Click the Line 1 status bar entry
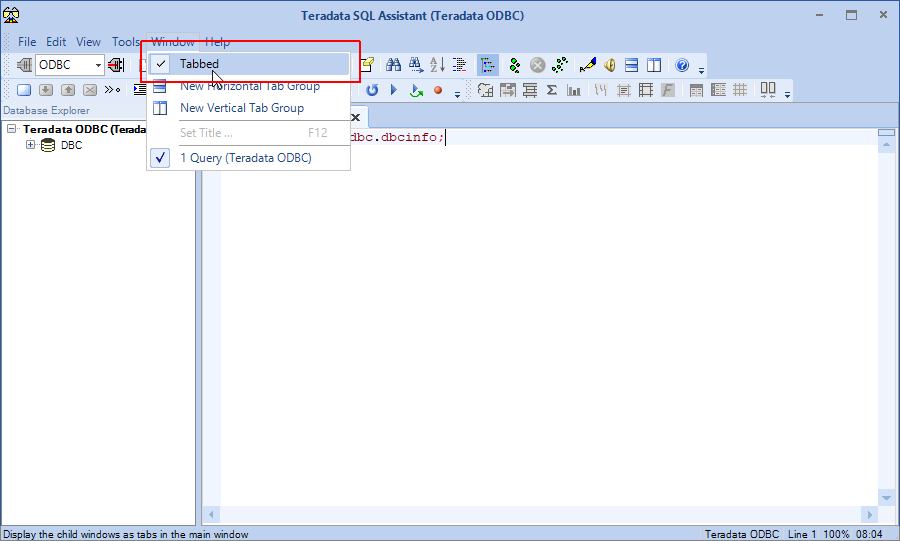Image resolution: width=900 pixels, height=541 pixels. tap(802, 534)
